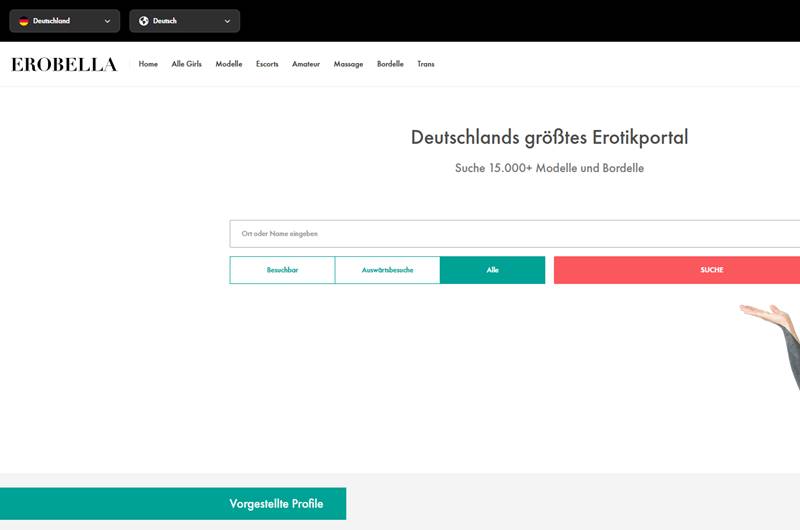
Task: Focus the Ort oder Name search field
Action: coord(510,234)
